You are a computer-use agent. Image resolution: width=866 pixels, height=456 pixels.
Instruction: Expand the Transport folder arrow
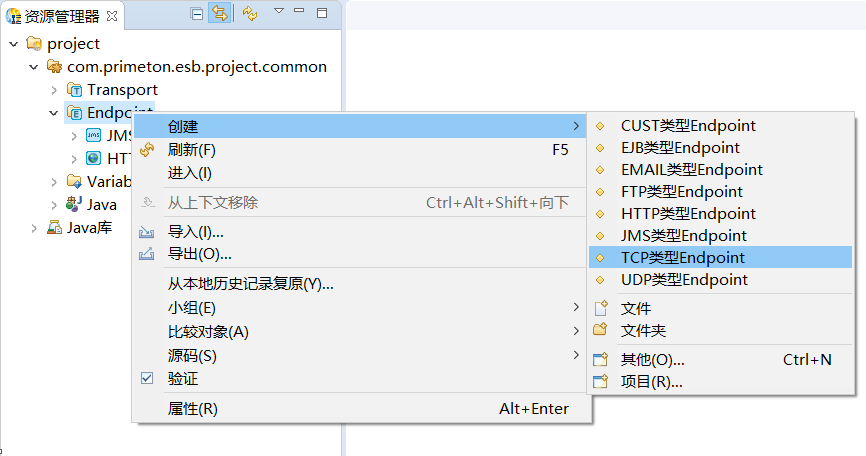[x=54, y=90]
